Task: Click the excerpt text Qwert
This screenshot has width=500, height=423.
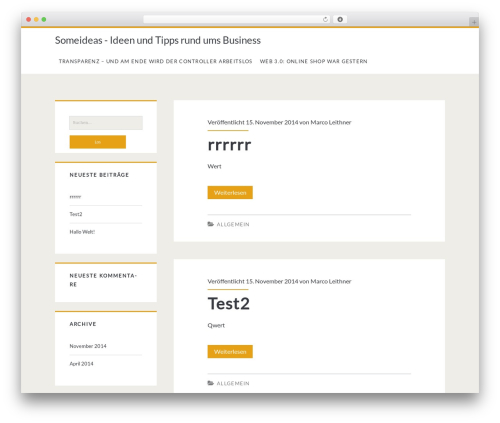Action: tap(216, 325)
